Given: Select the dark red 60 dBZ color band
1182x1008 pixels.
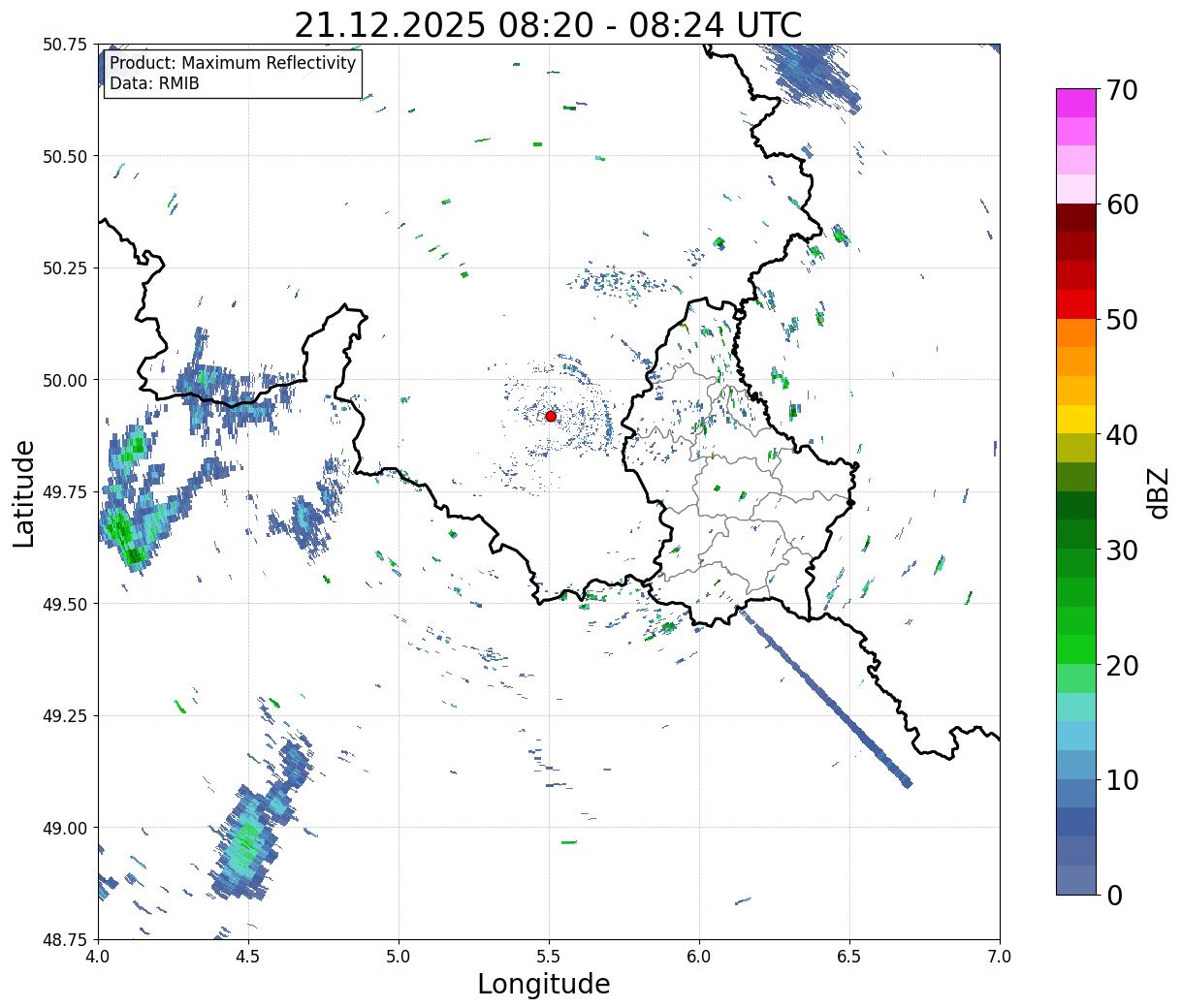Looking at the screenshot, I should click(x=1076, y=217).
